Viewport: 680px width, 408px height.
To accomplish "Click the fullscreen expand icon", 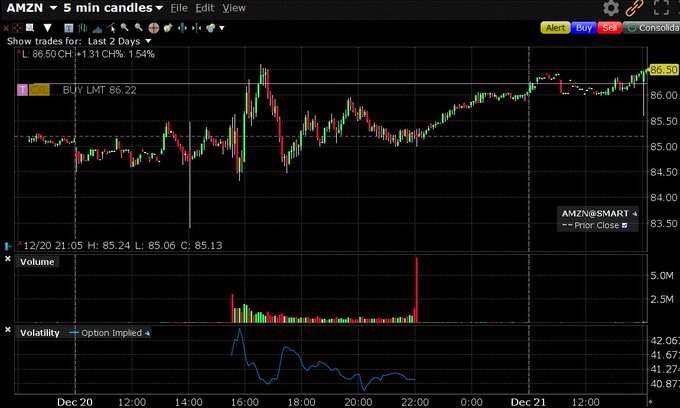I will click(x=661, y=8).
